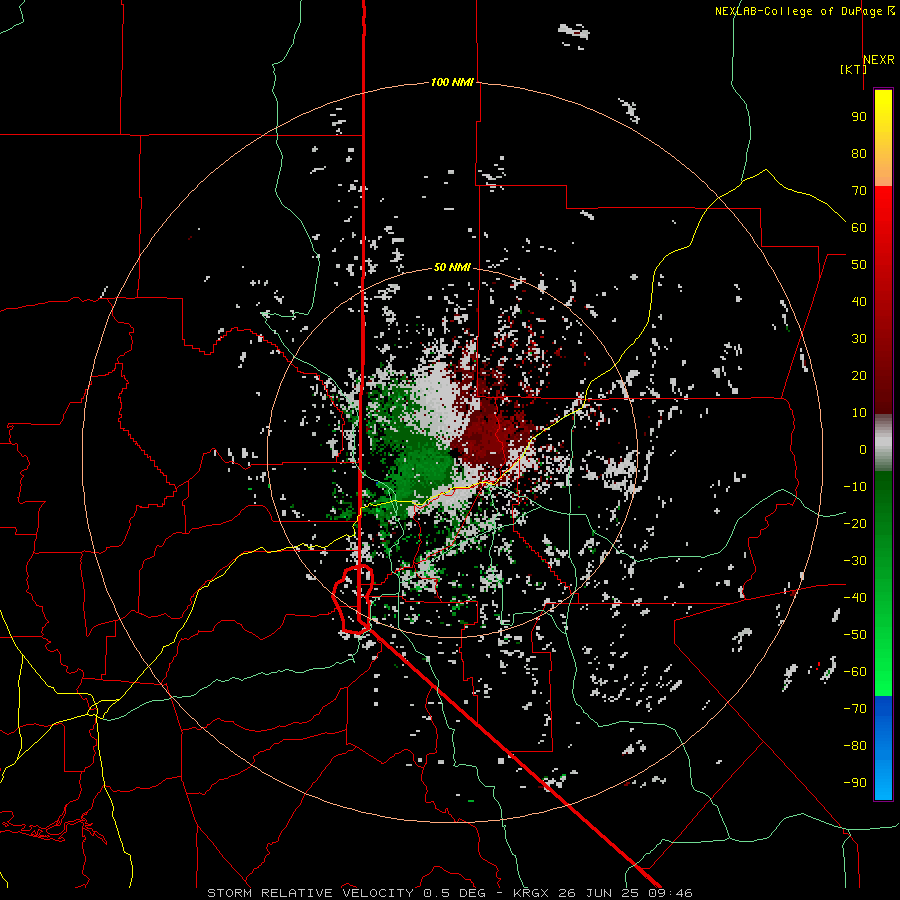
Task: Select the -50 scale label
Action: [x=855, y=635]
